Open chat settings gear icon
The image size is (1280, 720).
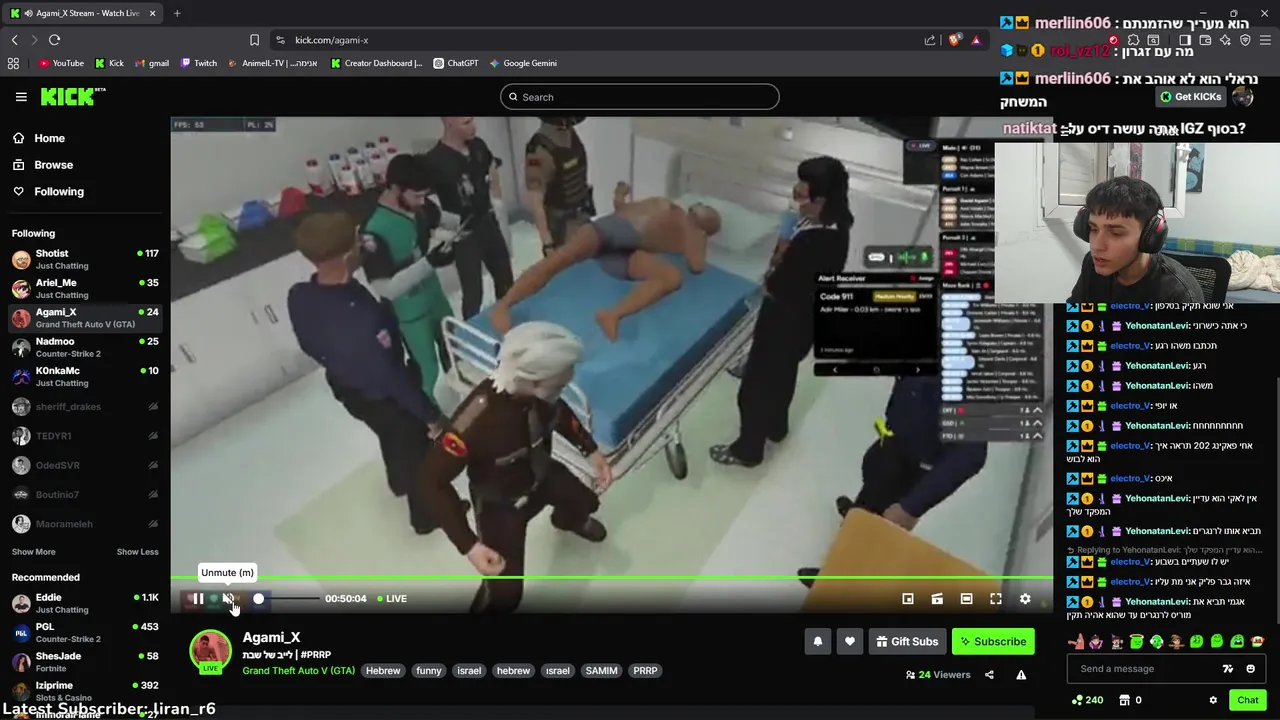pos(1213,700)
